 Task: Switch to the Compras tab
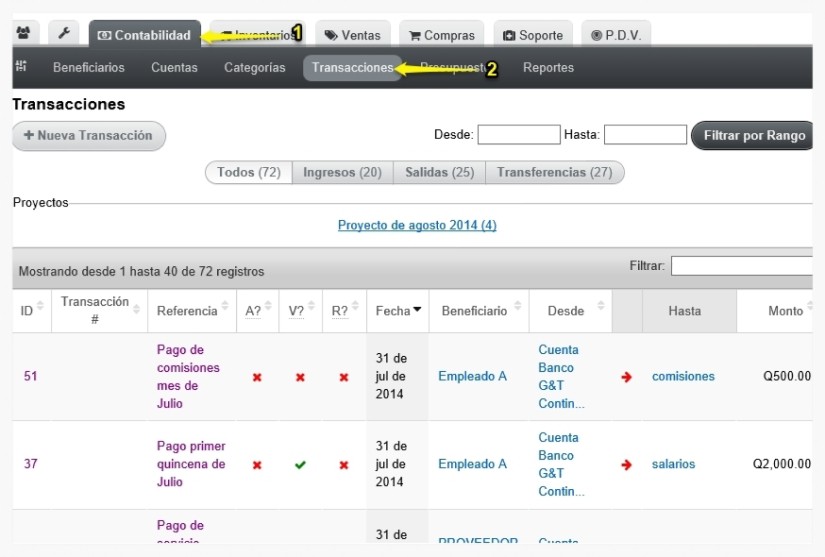[x=441, y=35]
